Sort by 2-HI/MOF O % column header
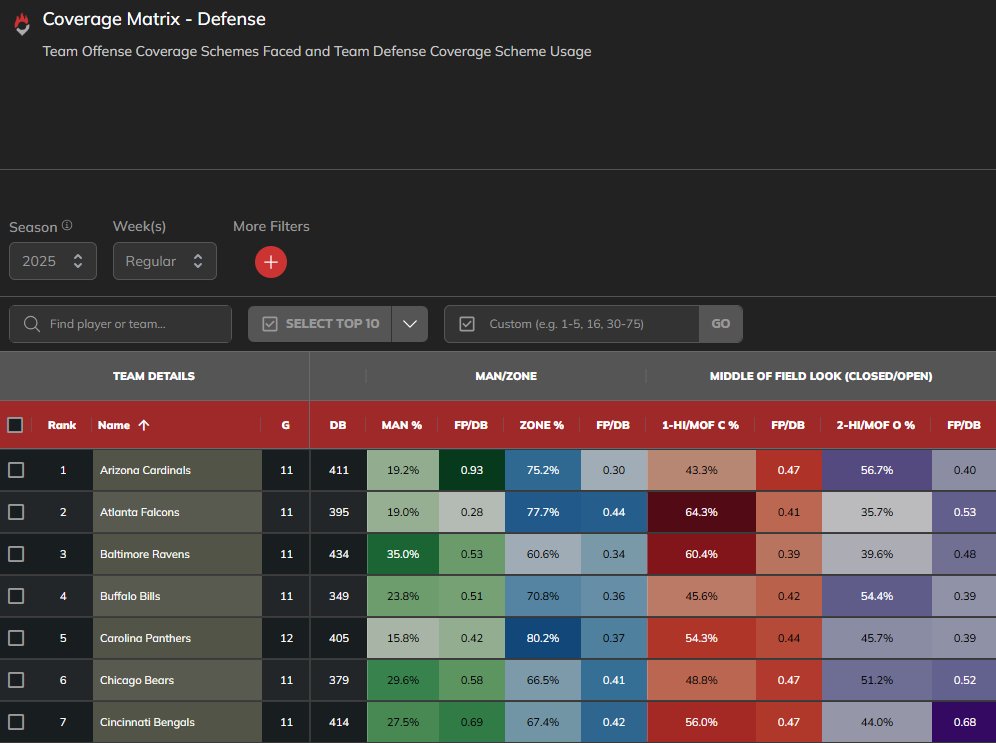996x743 pixels. click(875, 425)
